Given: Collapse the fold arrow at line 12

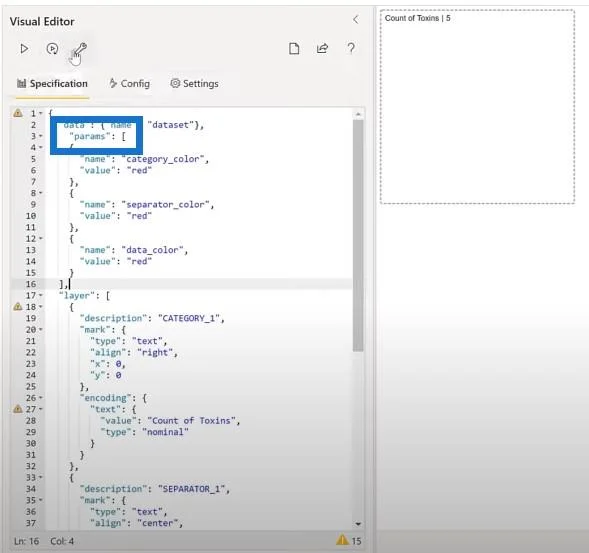Looking at the screenshot, I should (41, 238).
